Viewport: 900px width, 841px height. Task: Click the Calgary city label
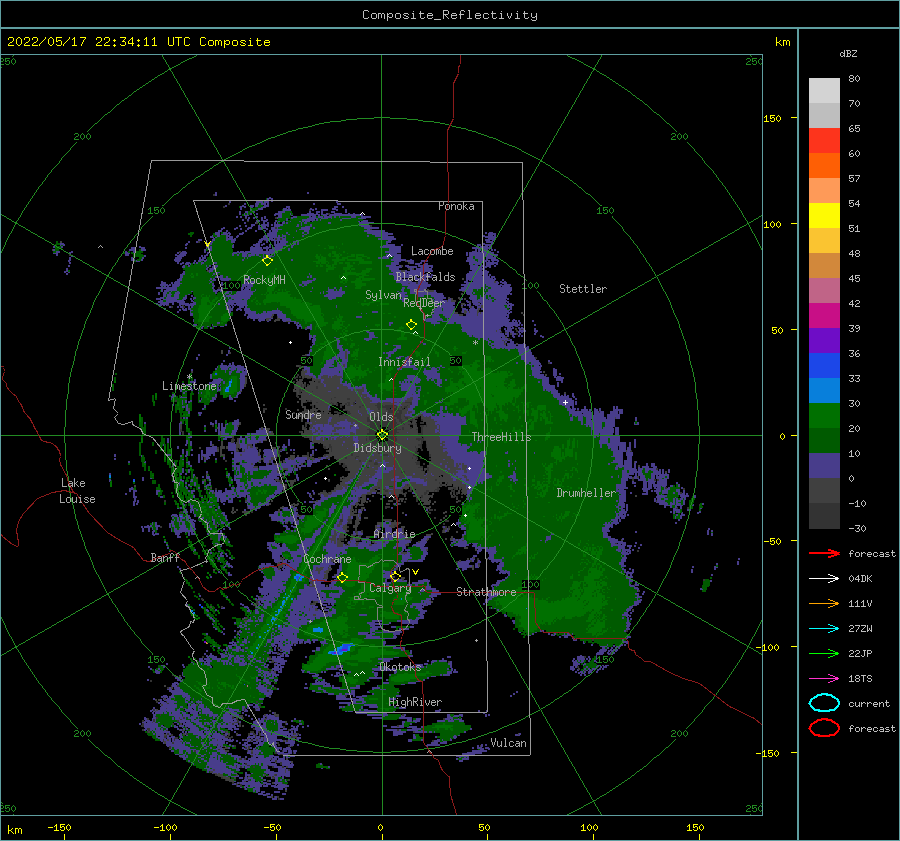[x=390, y=588]
